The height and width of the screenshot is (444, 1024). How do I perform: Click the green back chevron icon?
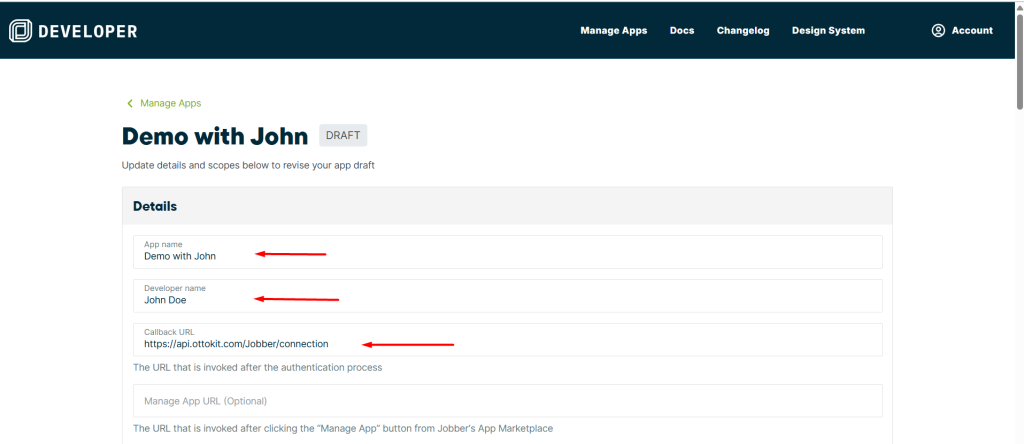pos(129,103)
